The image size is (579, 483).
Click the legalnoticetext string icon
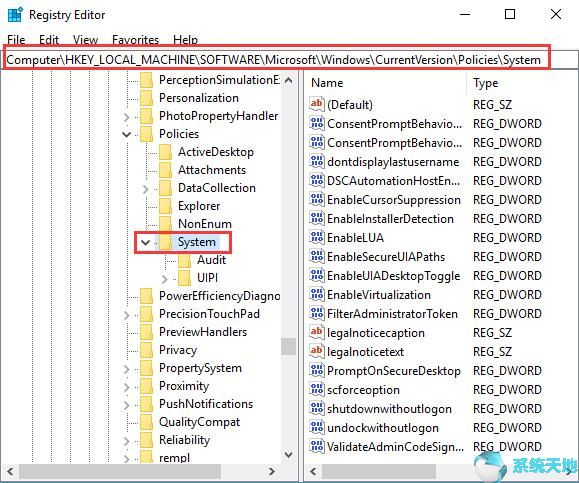coord(316,352)
